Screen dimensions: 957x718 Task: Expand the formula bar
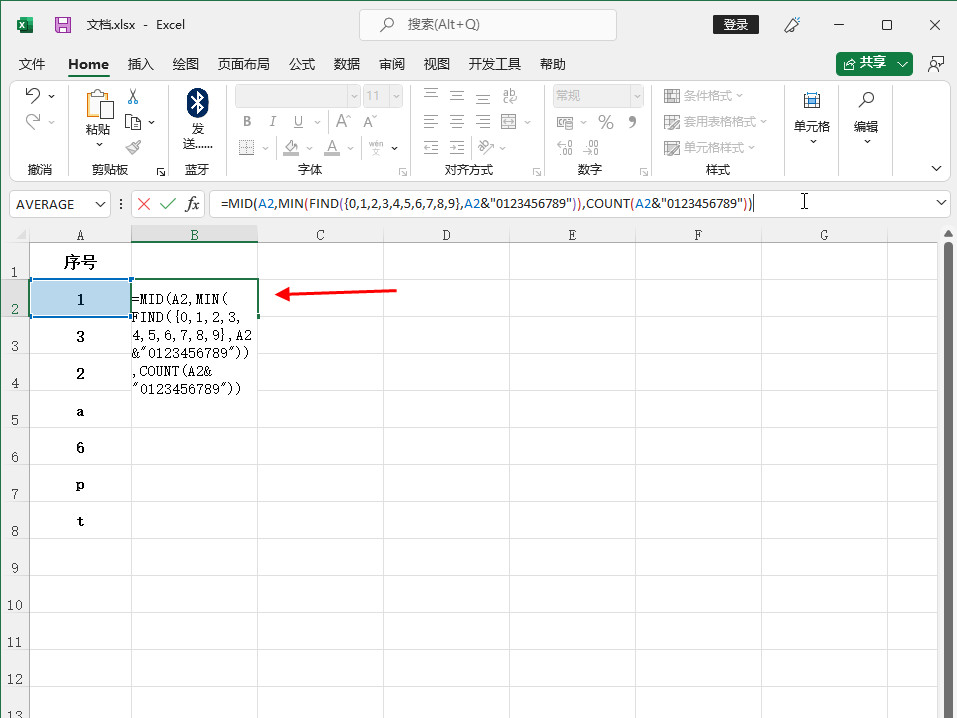click(941, 202)
